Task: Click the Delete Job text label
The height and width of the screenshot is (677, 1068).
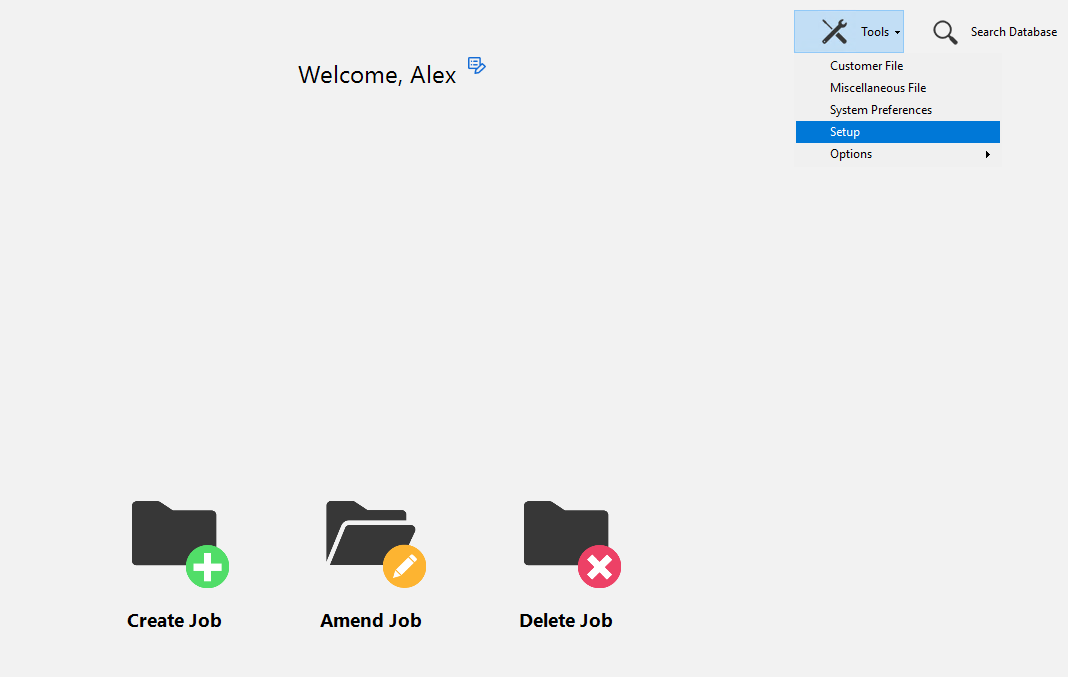Action: (x=565, y=621)
